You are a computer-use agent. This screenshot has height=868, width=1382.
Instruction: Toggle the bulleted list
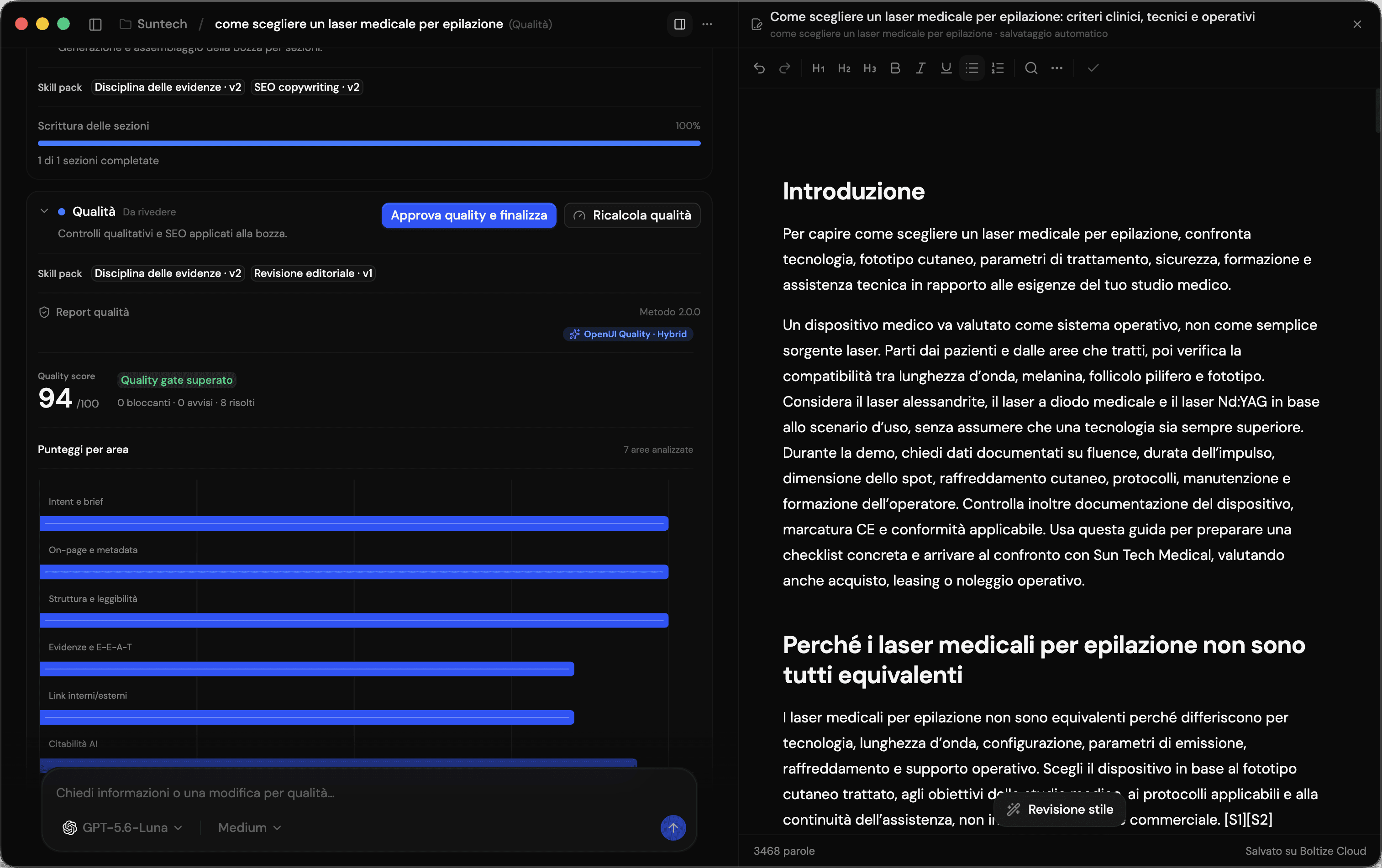click(972, 68)
